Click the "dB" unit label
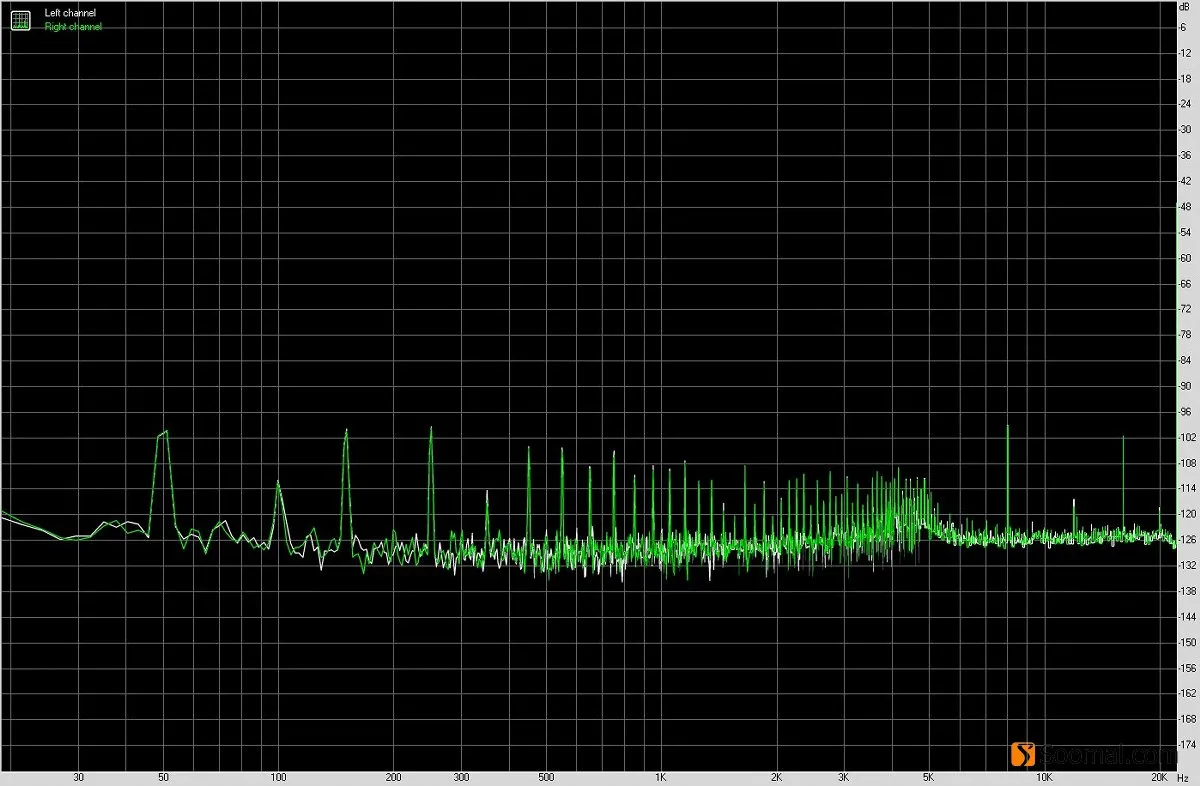The image size is (1200, 786). point(1183,7)
